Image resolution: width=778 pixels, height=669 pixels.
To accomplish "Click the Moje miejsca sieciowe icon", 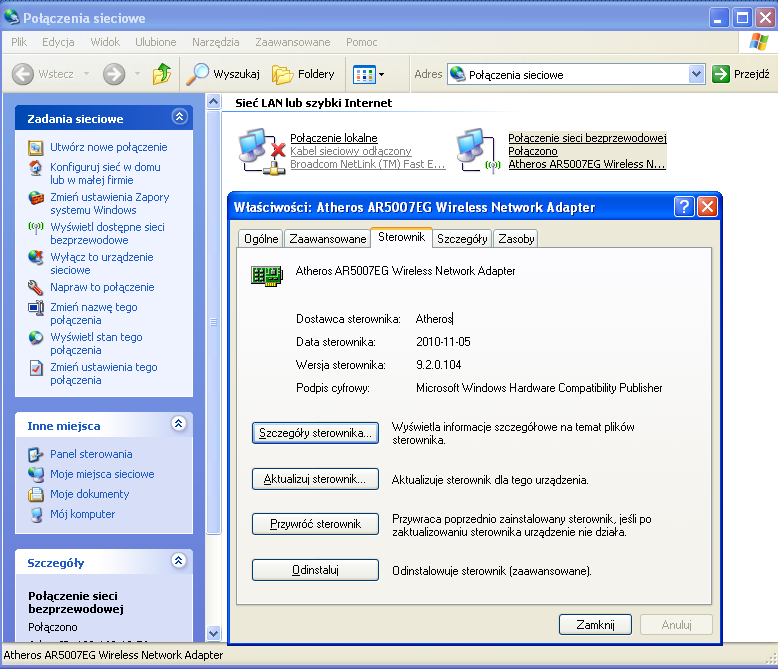I will pyautogui.click(x=36, y=474).
